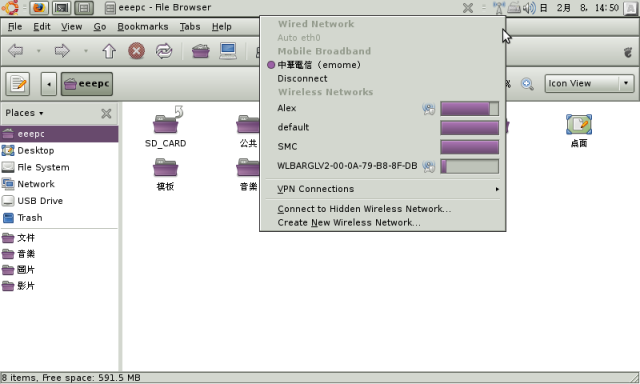Open Places sidebar selector dropdown
This screenshot has height=384, width=640.
24,113
